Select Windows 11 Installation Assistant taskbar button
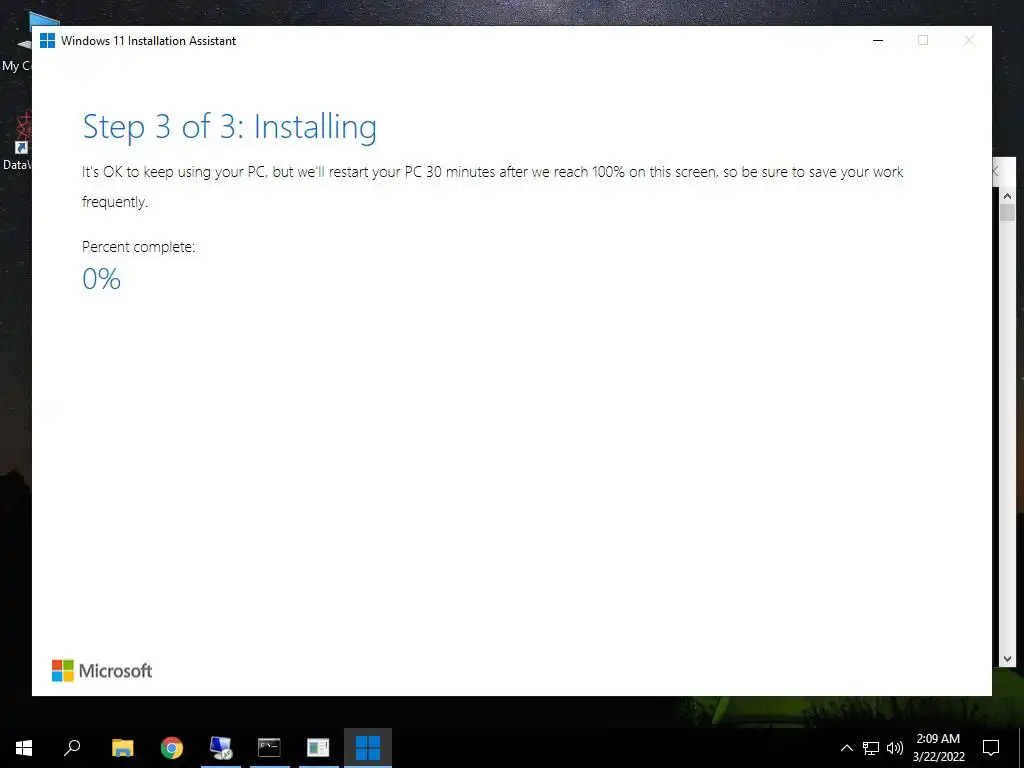 pos(368,747)
